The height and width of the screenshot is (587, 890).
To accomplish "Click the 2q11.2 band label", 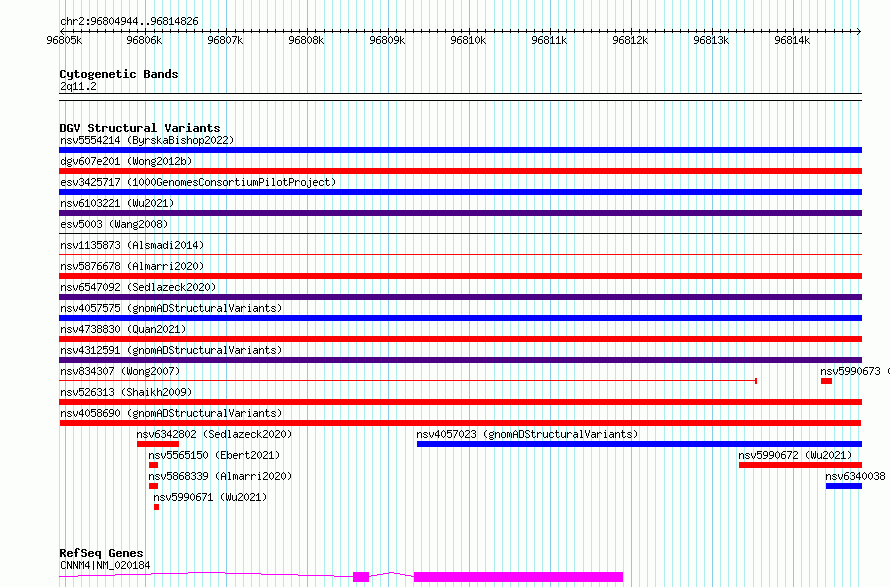I will click(x=78, y=86).
